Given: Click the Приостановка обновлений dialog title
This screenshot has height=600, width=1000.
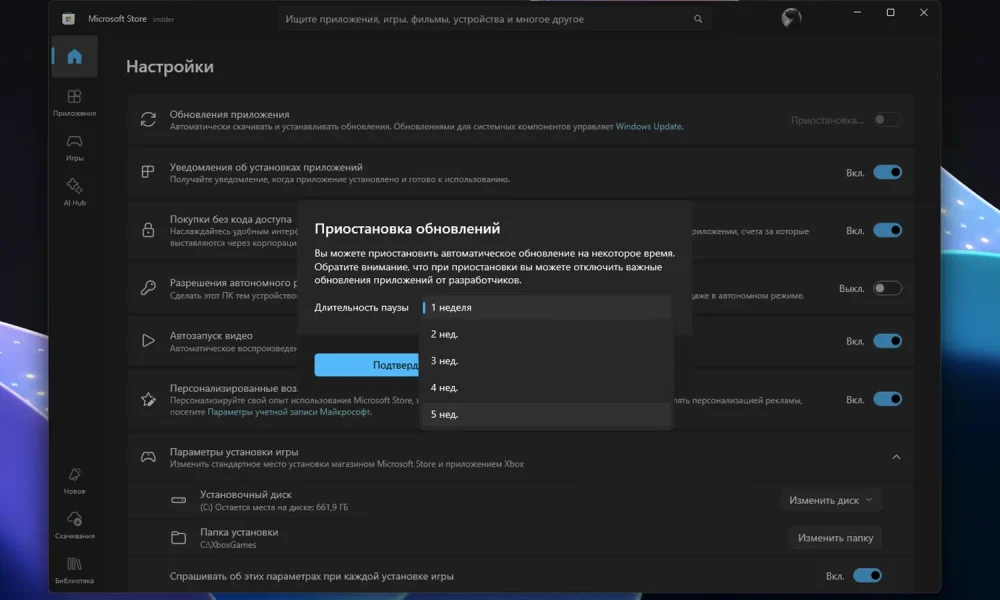Looking at the screenshot, I should (407, 228).
